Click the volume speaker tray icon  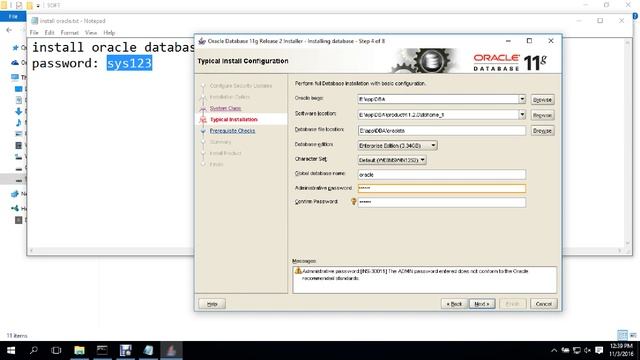587,350
